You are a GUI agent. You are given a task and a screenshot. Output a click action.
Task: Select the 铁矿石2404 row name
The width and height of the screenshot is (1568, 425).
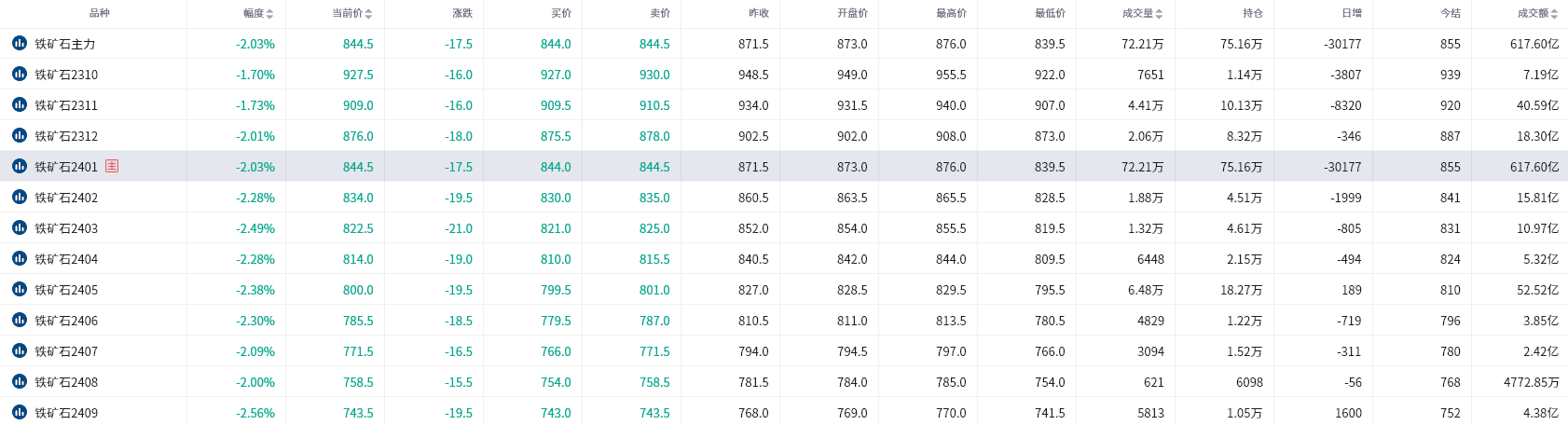pyautogui.click(x=66, y=259)
